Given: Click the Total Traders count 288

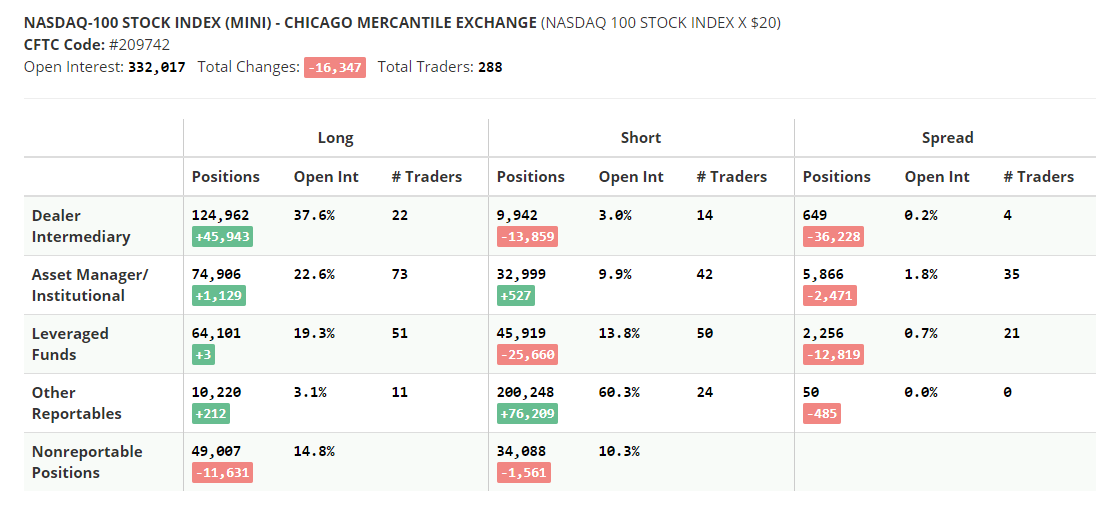Looking at the screenshot, I should (x=490, y=67).
